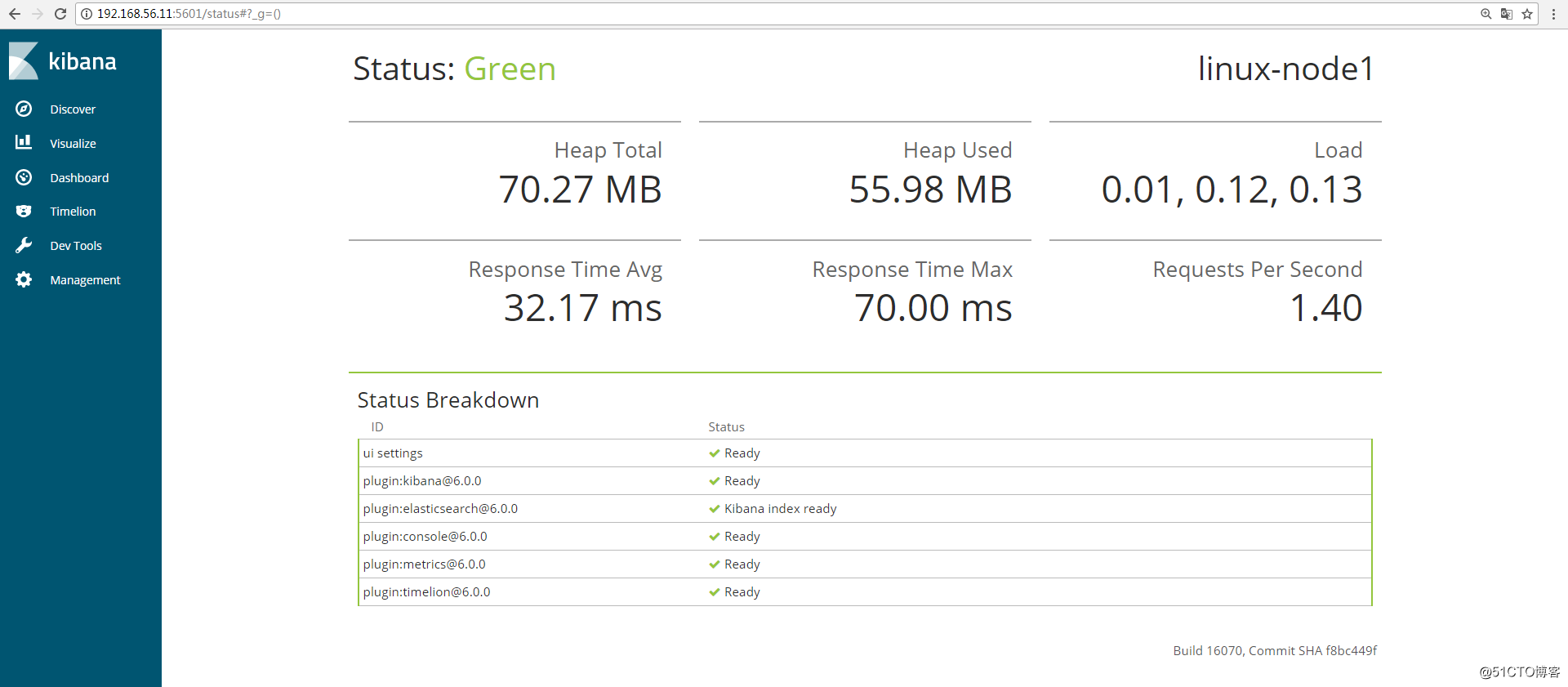This screenshot has width=1568, height=687.
Task: Click the green check for plugin:console@6.0.0
Action: [x=715, y=537]
